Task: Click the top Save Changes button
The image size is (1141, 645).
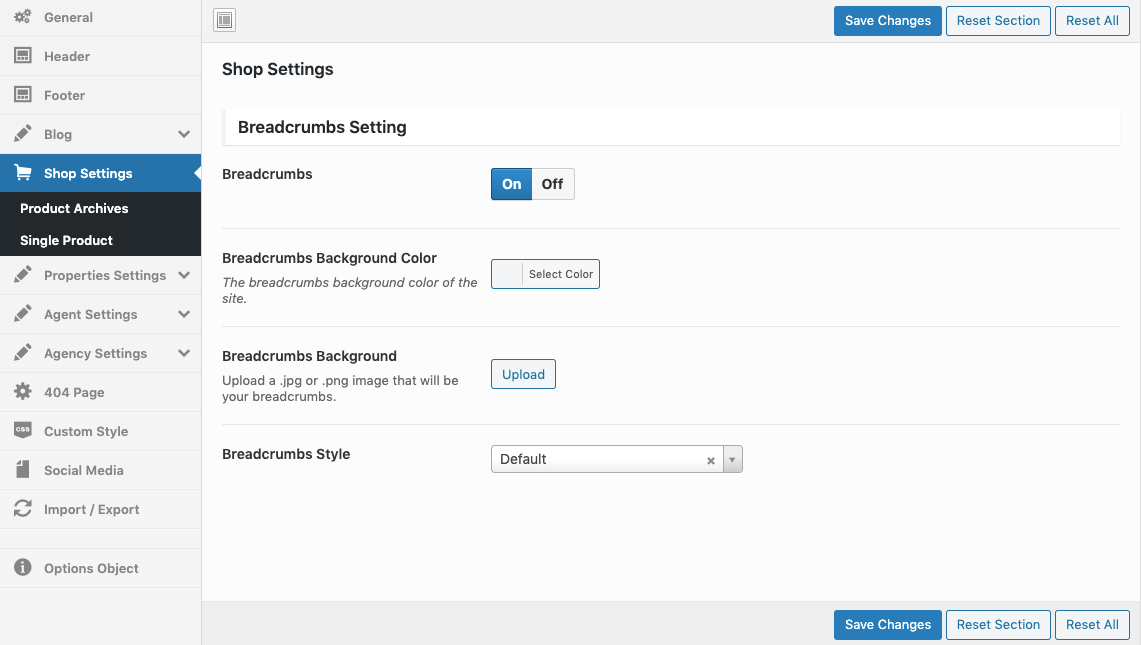Action: (x=887, y=20)
